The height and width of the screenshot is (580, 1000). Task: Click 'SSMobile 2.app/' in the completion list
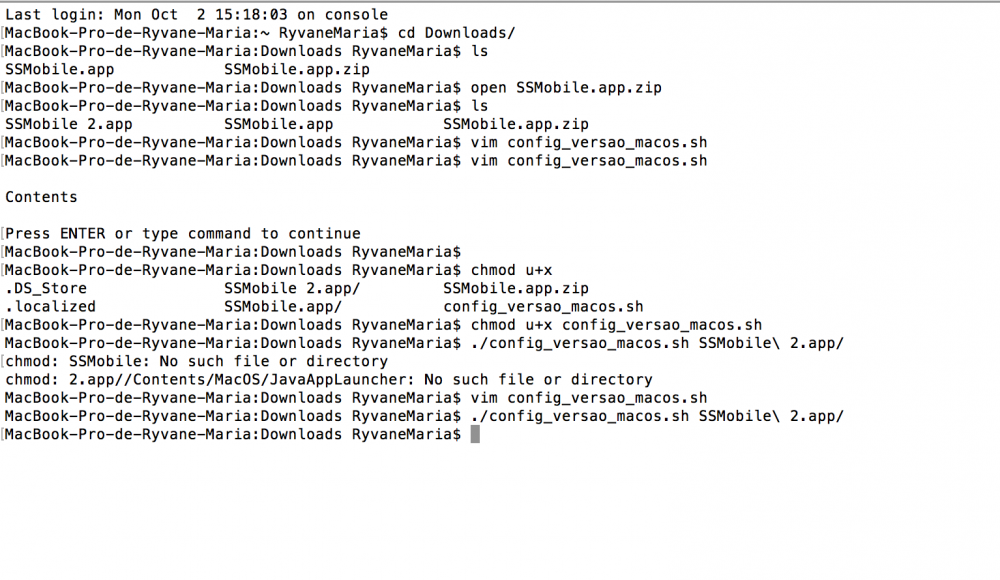293,288
